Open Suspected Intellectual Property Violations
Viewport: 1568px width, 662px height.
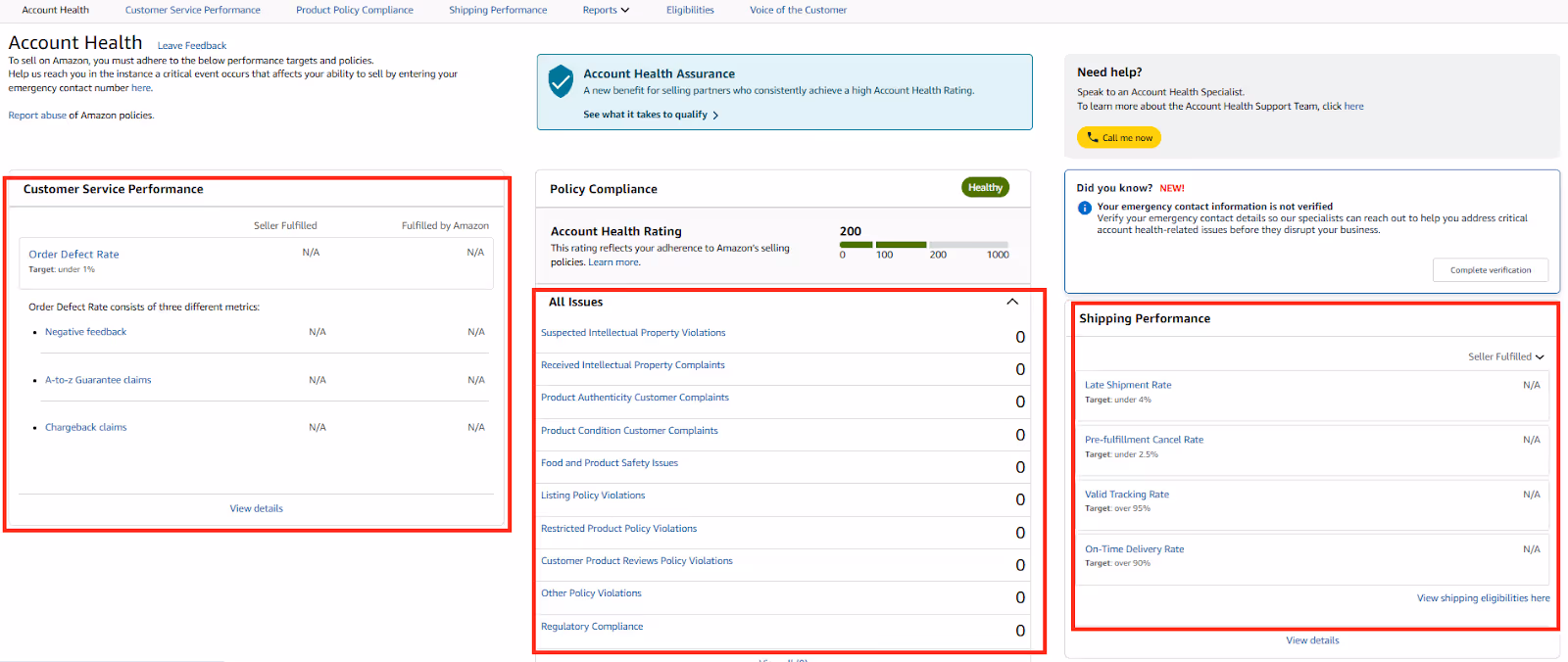[633, 333]
